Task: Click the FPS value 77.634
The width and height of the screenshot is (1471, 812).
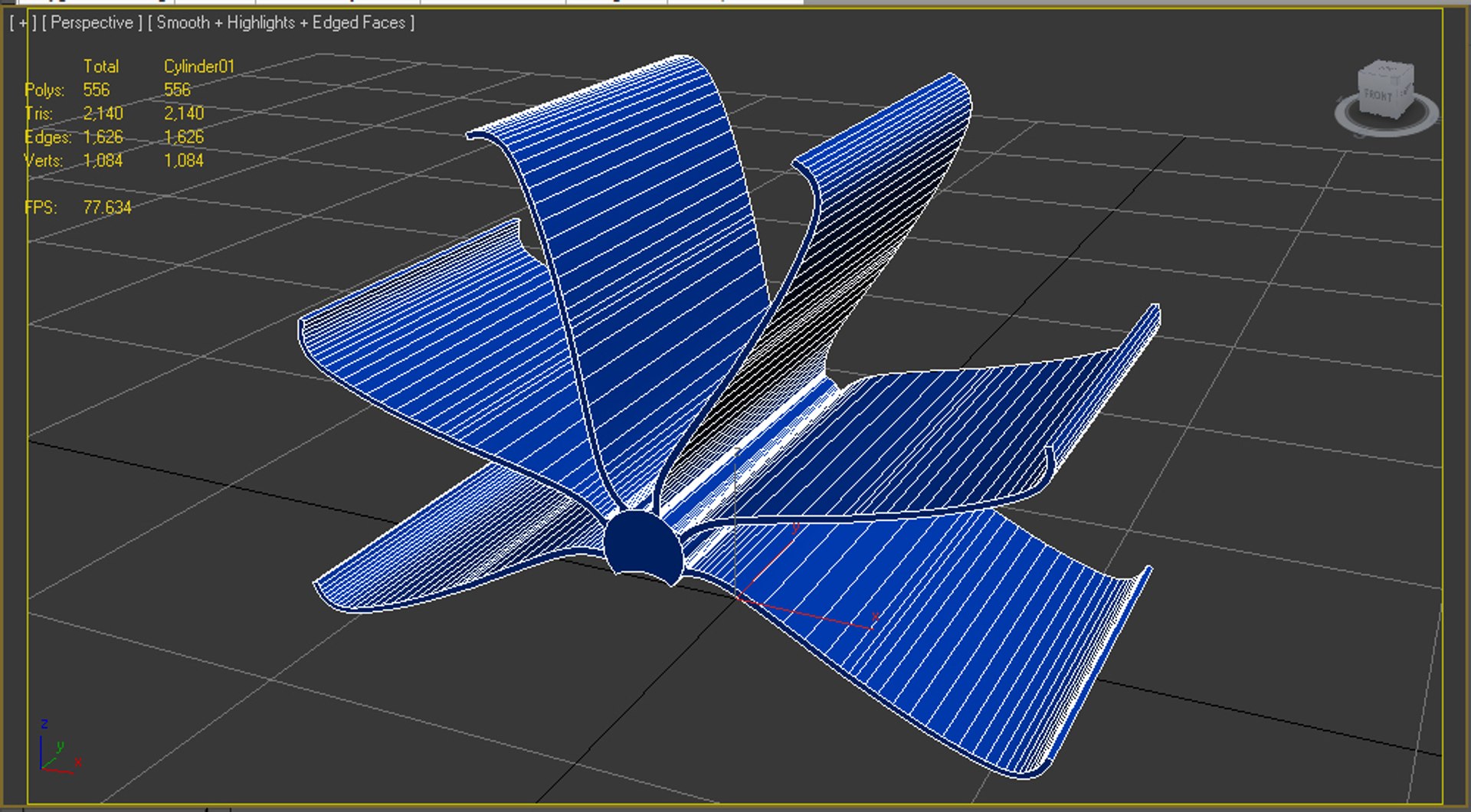Action: click(107, 208)
